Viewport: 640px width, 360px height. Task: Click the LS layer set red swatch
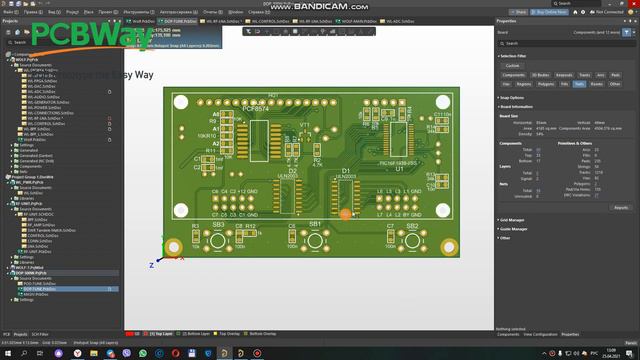click(129, 334)
